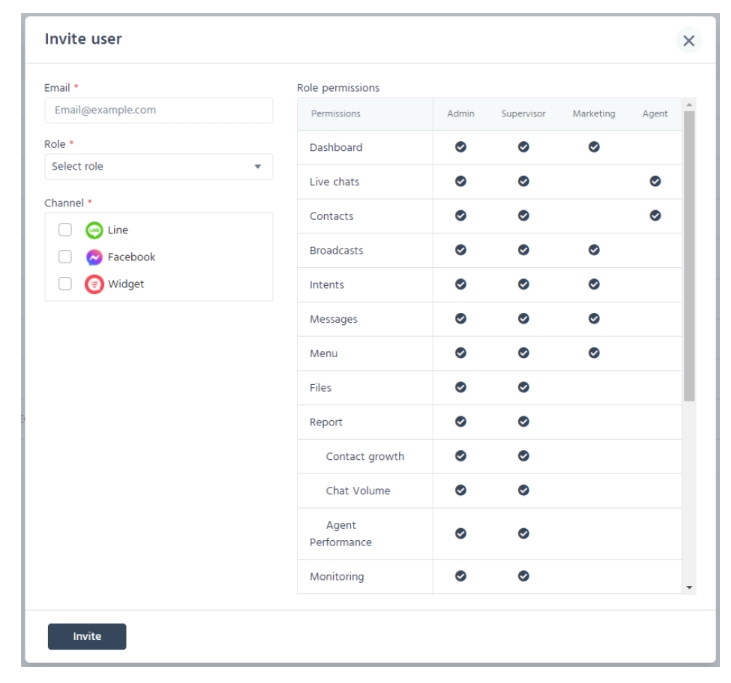Click the Contacts permission label

pyautogui.click(x=331, y=216)
